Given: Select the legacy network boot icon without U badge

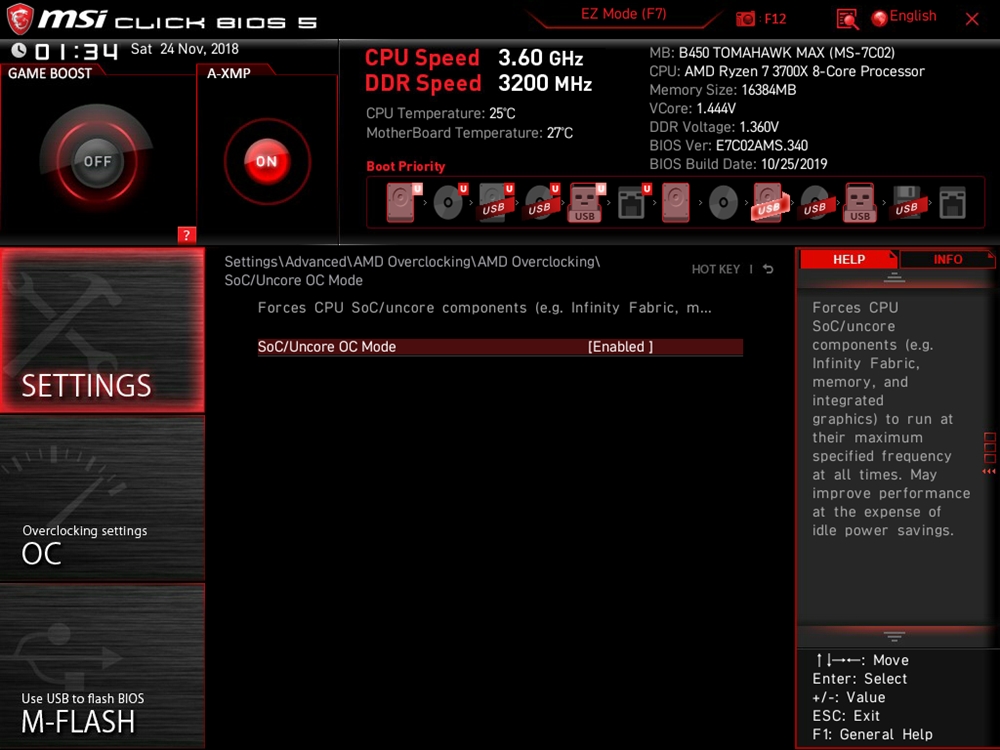Looking at the screenshot, I should coord(952,203).
